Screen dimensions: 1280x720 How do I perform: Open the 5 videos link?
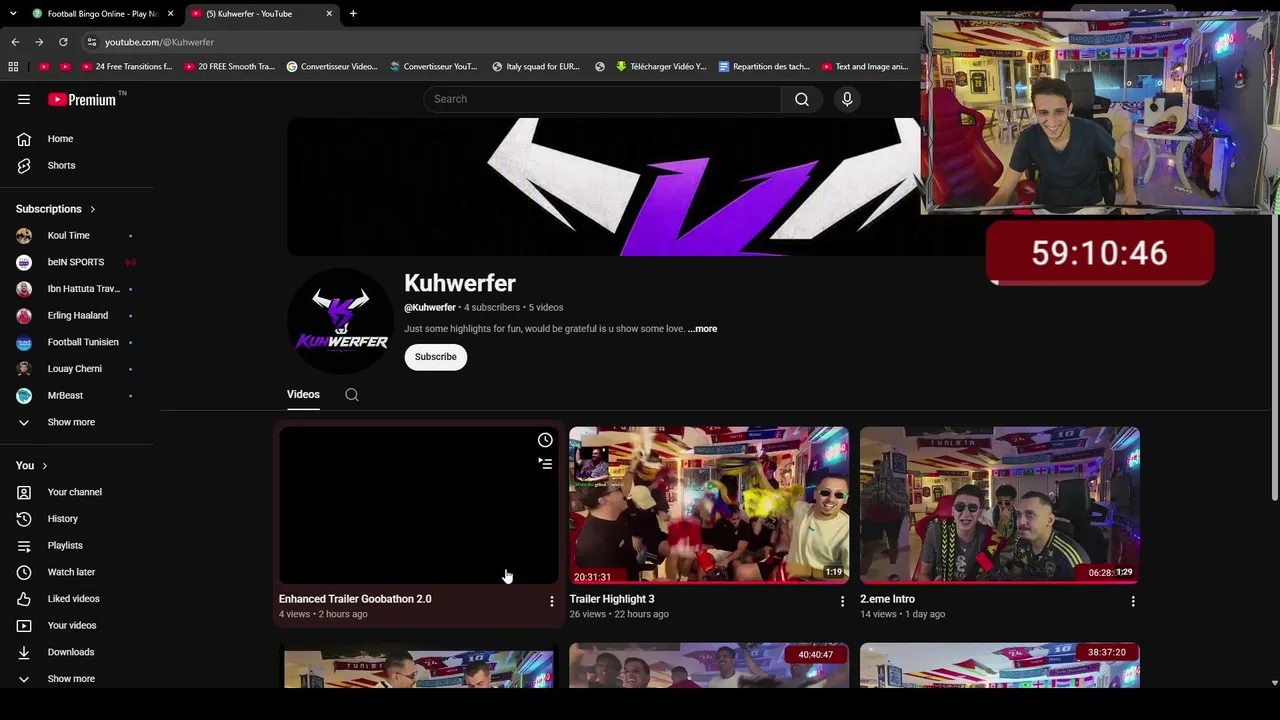(x=546, y=308)
